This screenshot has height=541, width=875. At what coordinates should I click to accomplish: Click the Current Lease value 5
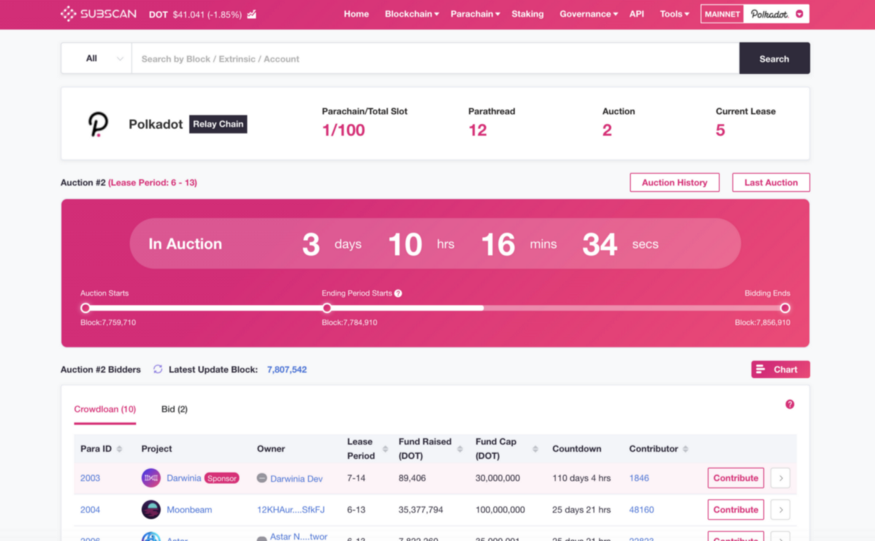pos(720,130)
